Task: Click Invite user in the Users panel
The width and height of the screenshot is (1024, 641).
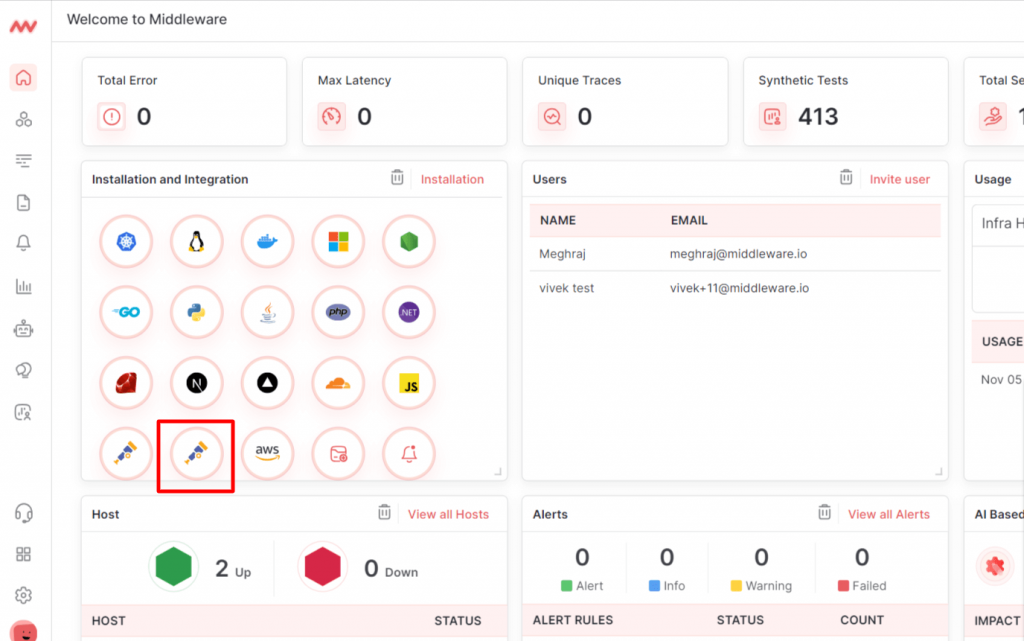Action: (899, 179)
